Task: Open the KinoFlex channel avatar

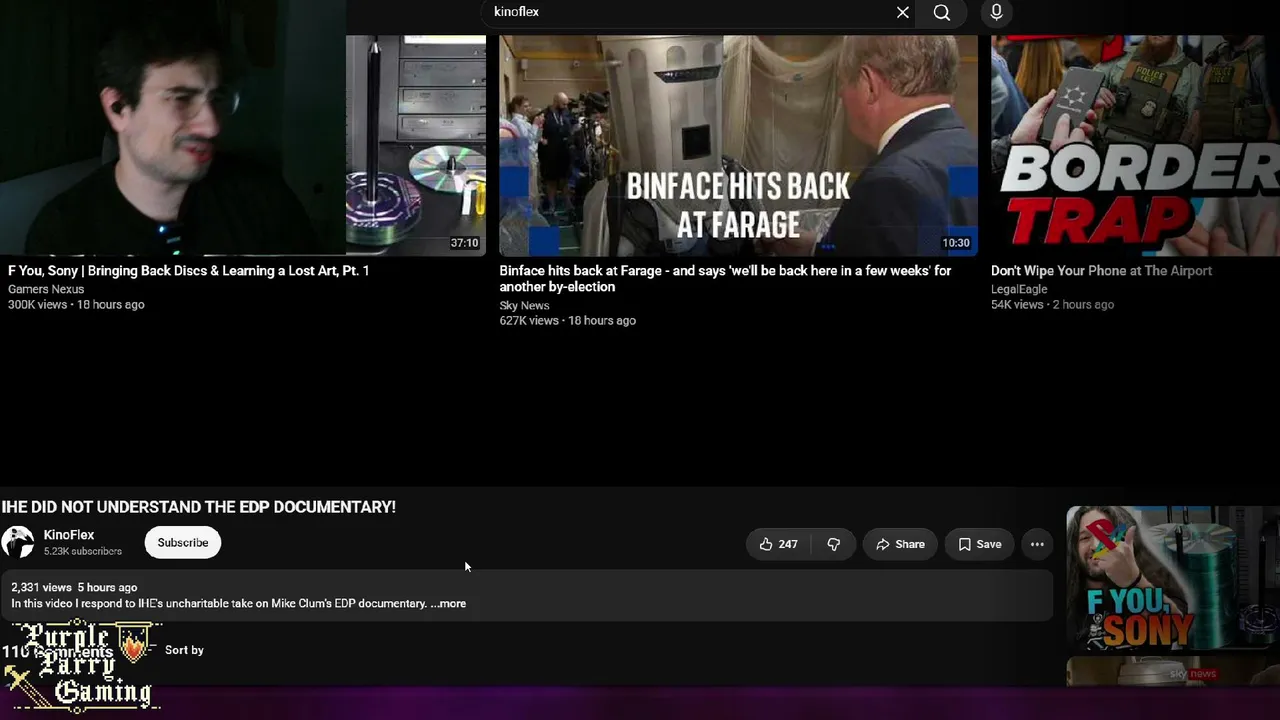Action: (18, 542)
